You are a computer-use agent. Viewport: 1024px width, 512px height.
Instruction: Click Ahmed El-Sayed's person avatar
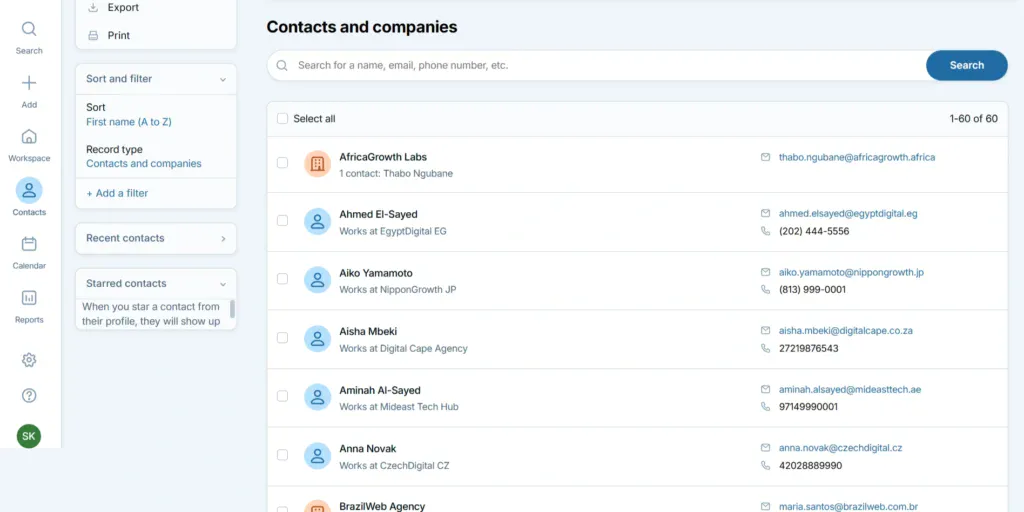317,221
